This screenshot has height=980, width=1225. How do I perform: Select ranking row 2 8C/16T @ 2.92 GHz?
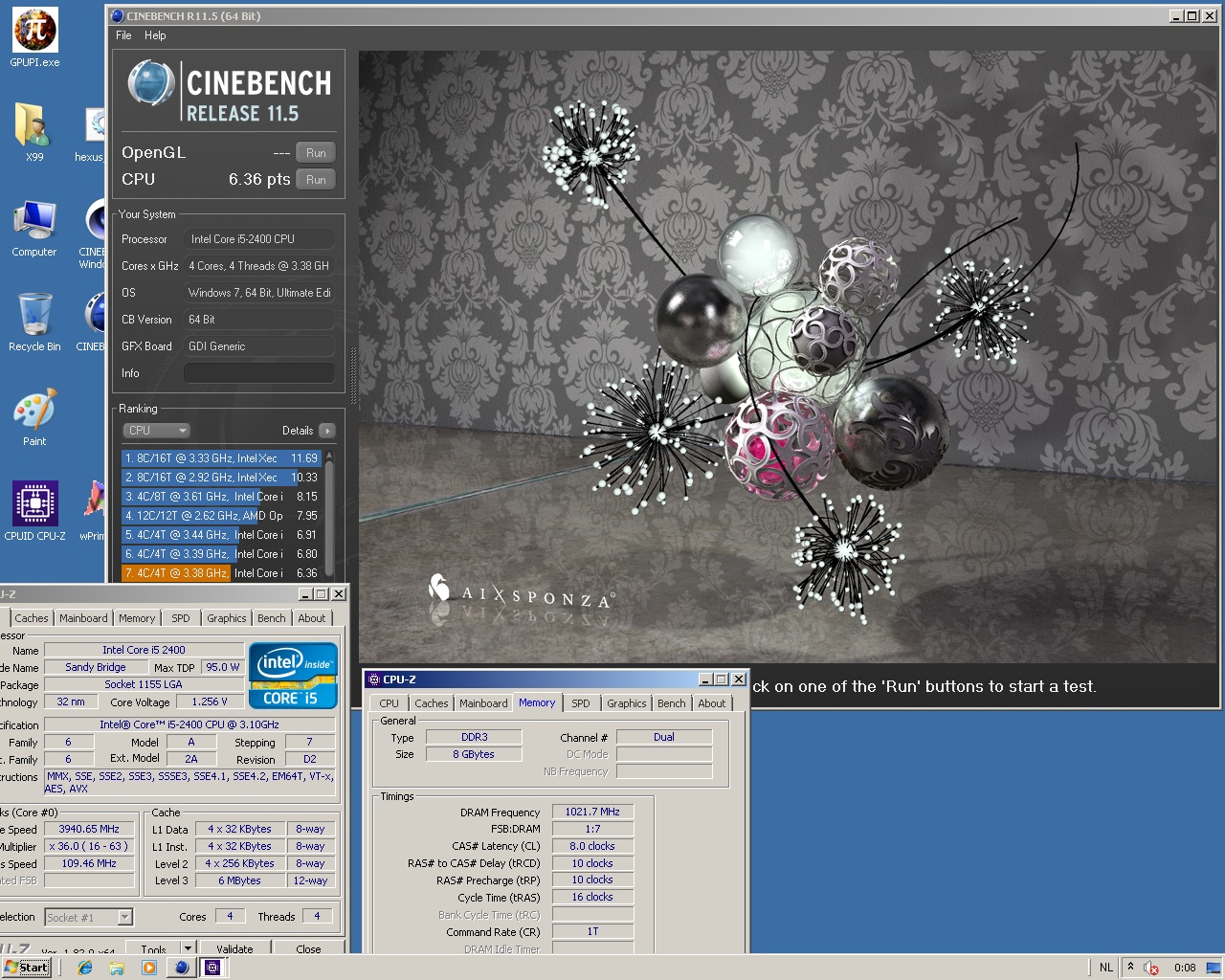coord(221,478)
